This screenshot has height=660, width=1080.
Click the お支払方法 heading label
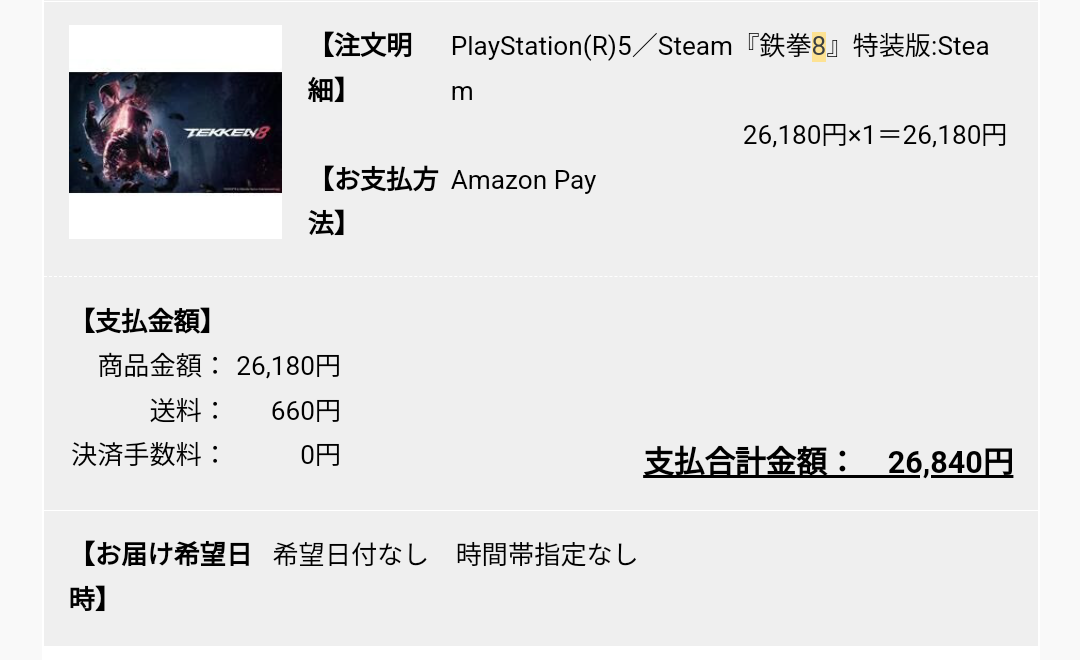pos(373,201)
